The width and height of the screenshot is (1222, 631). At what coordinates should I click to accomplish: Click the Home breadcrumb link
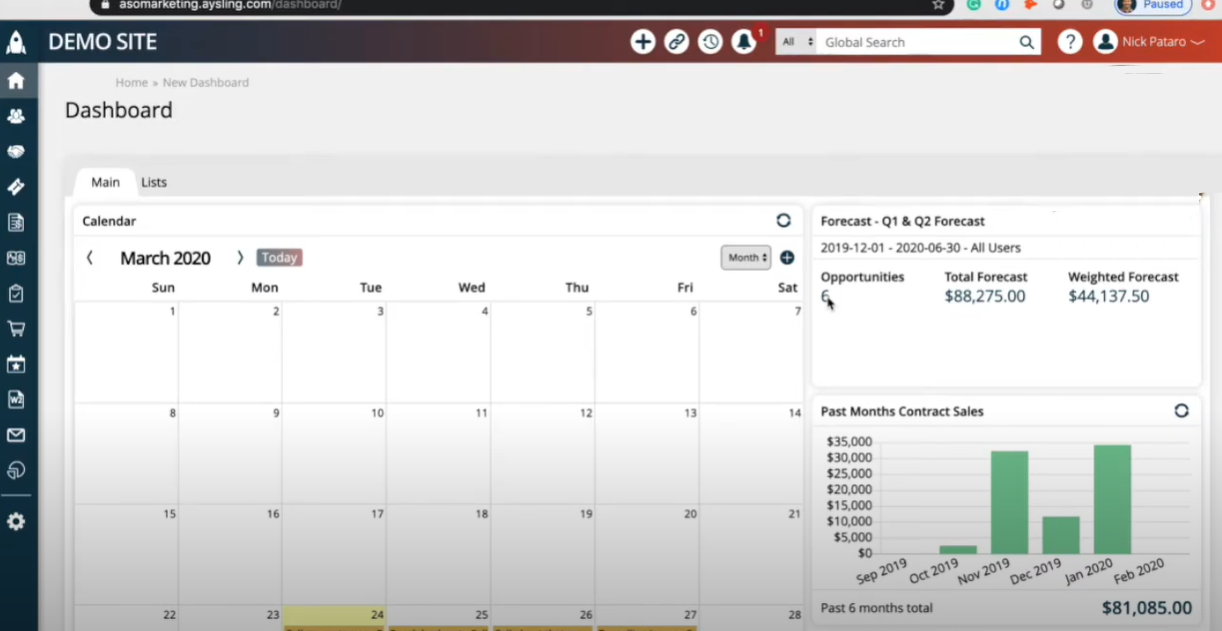(131, 82)
